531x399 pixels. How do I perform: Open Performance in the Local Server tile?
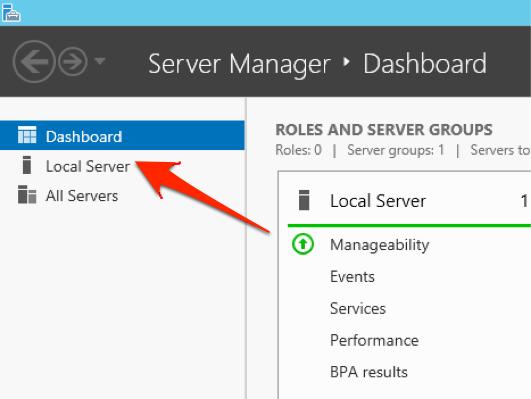375,340
